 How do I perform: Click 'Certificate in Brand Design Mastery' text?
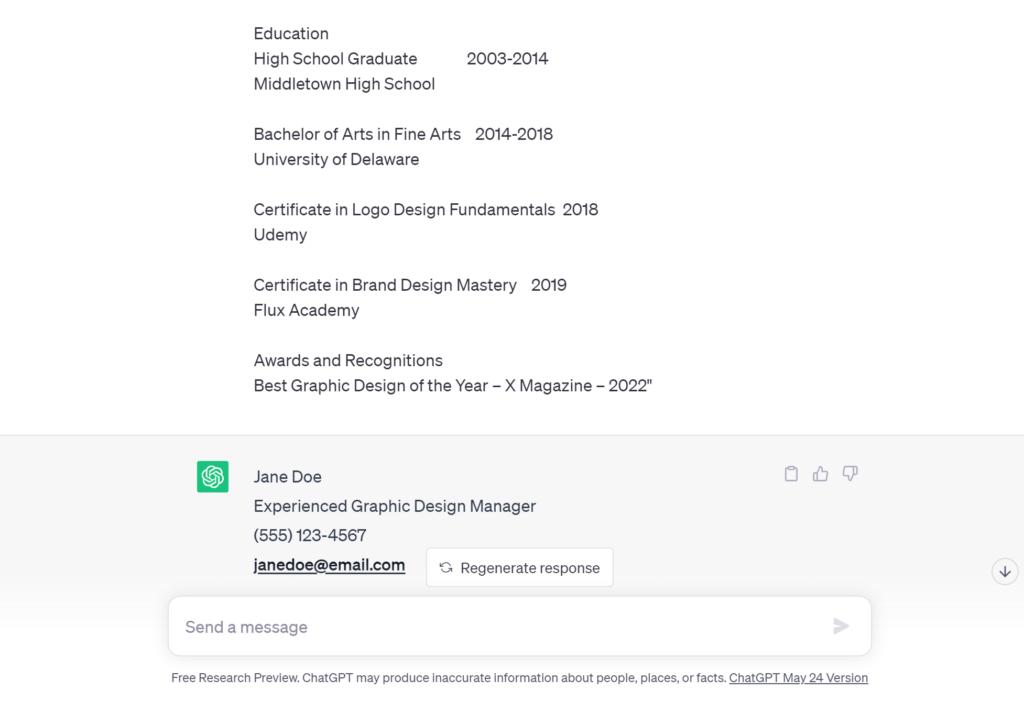click(x=385, y=285)
